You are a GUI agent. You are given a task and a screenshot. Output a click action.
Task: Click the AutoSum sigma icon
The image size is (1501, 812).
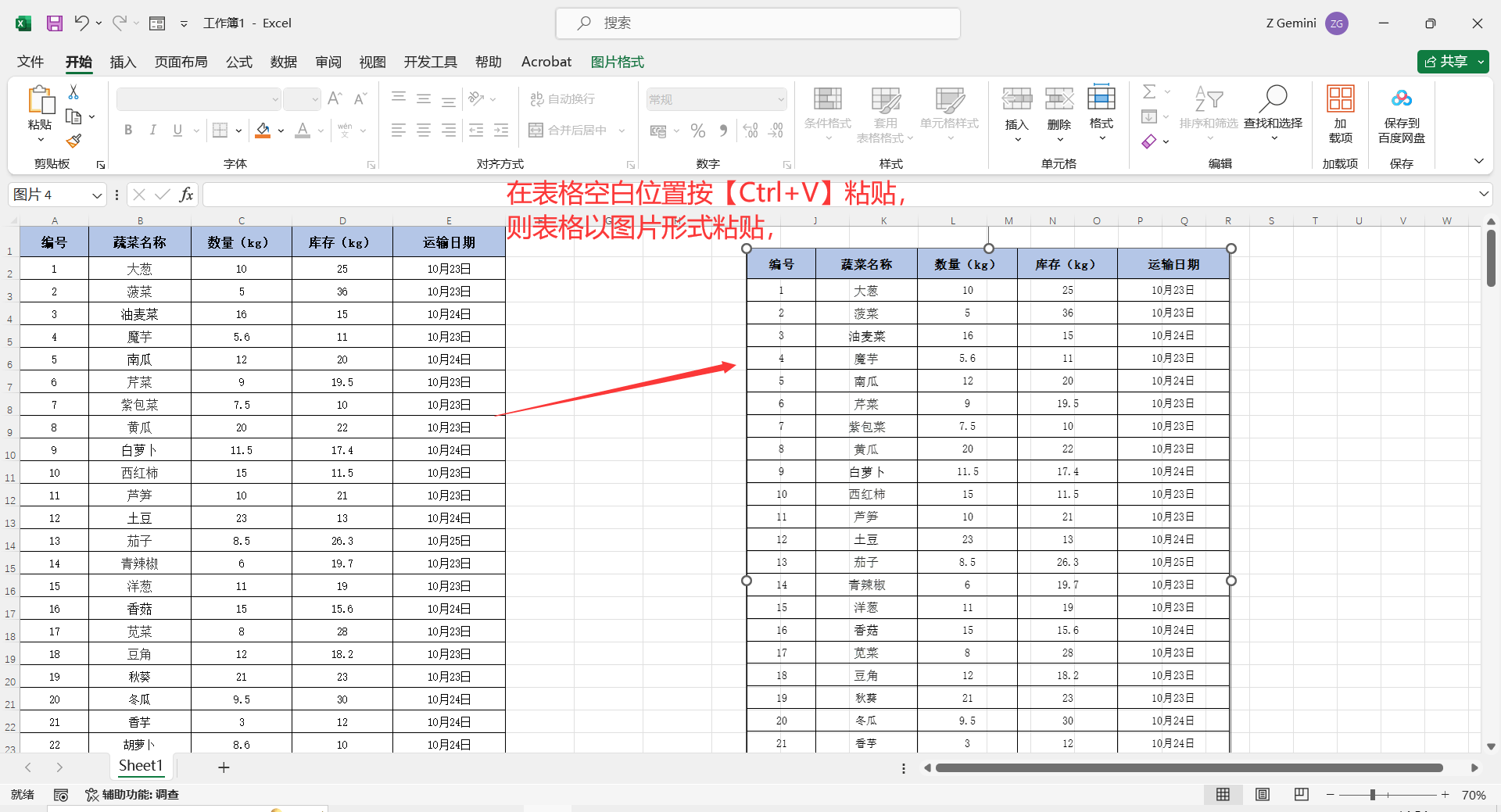(1149, 91)
